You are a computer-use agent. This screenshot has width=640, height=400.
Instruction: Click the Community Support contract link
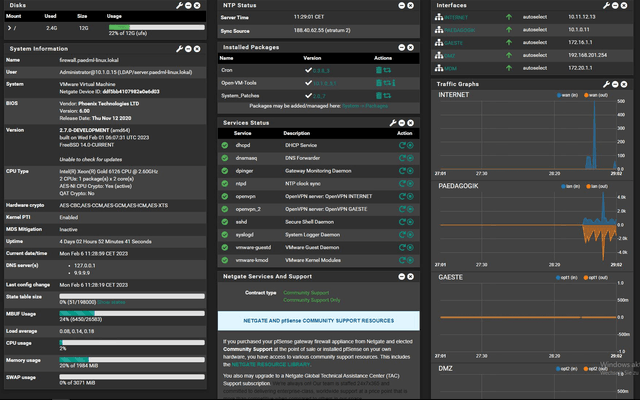(x=306, y=293)
